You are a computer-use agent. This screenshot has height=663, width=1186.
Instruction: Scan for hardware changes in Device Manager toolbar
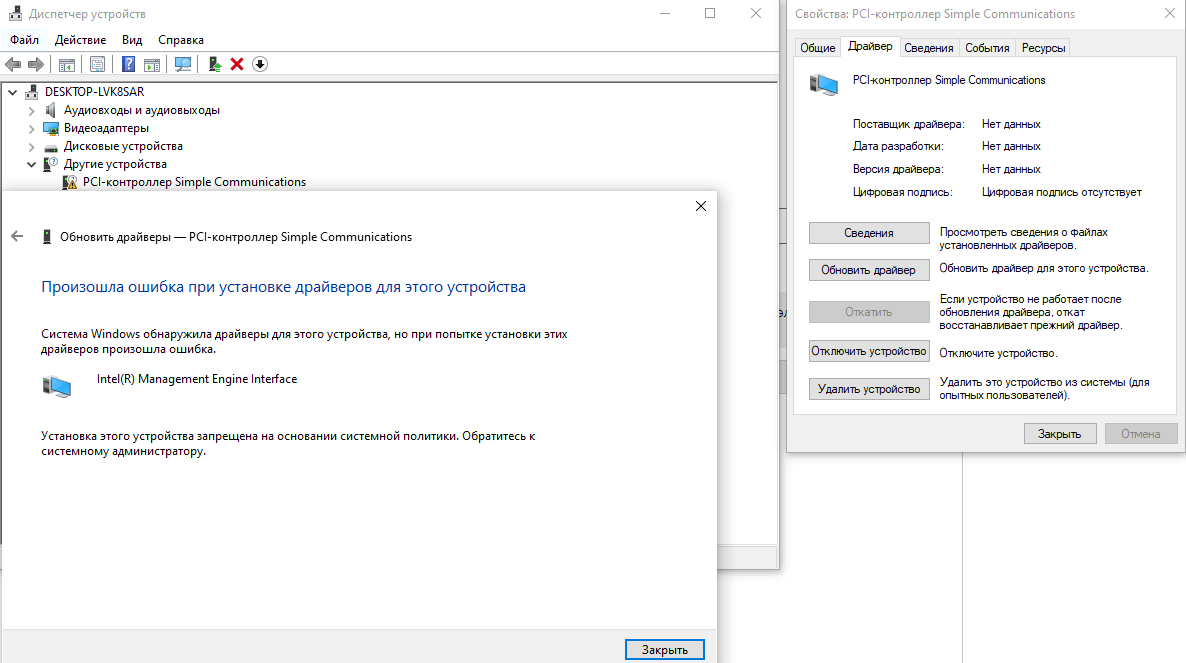[183, 63]
